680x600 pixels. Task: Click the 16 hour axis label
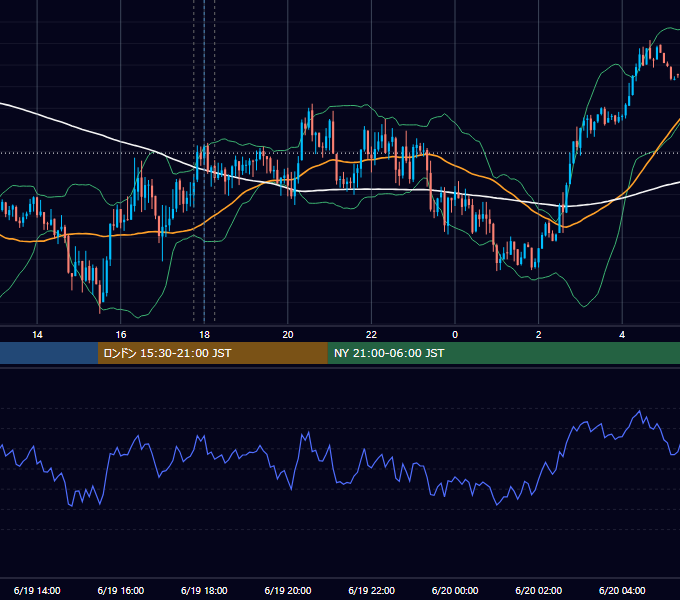tap(121, 335)
